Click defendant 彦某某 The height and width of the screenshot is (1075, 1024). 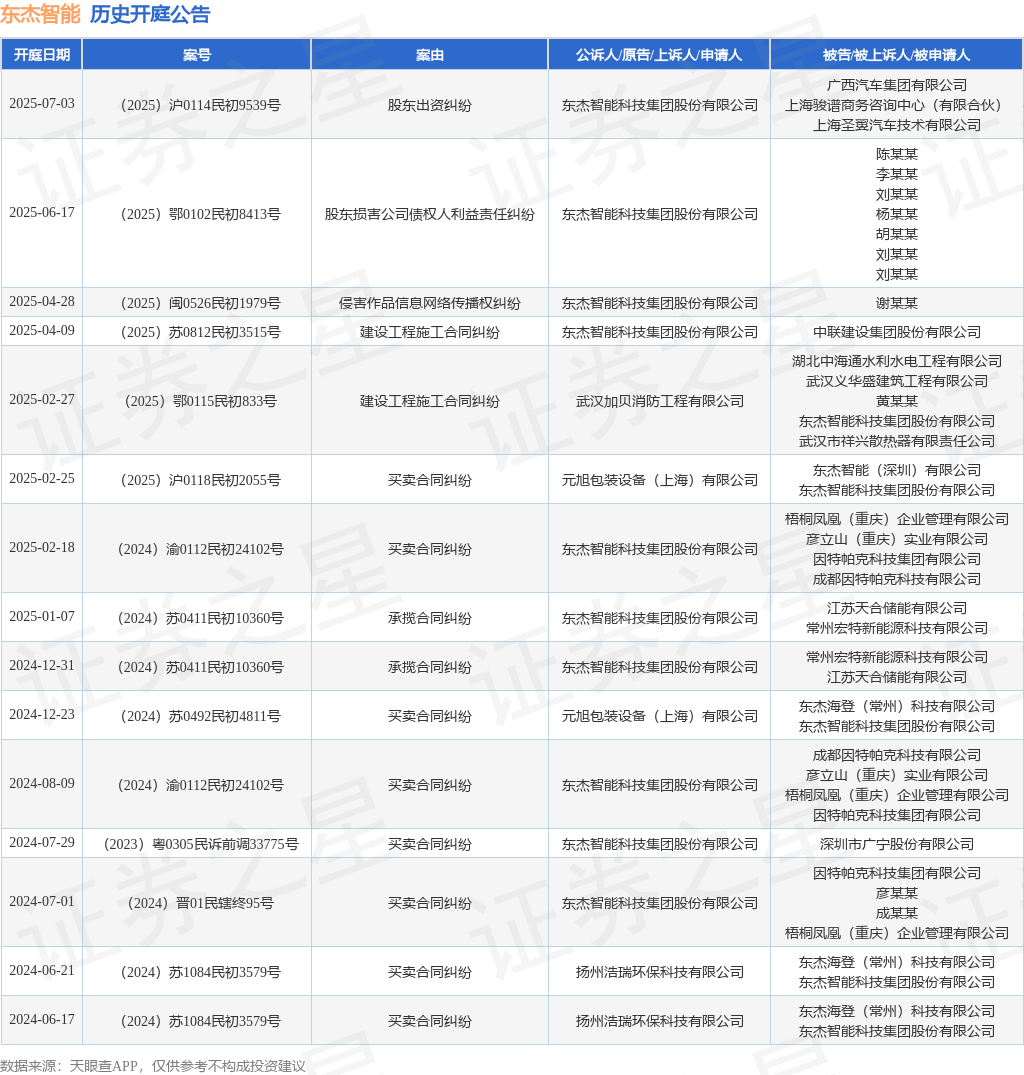pyautogui.click(x=897, y=893)
